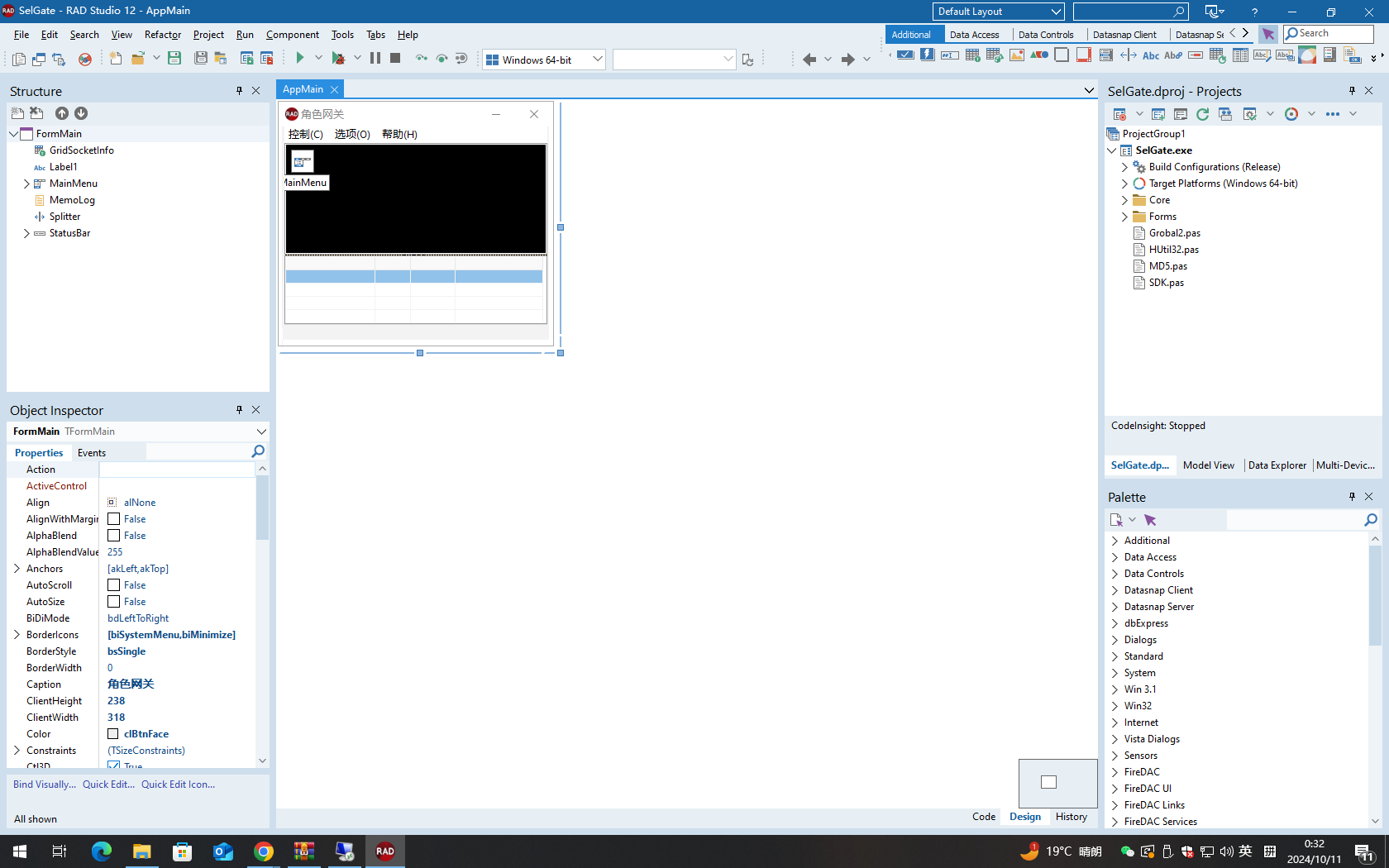1389x868 pixels.
Task: Click Move Down arrow in Structure panel
Action: pos(81,113)
